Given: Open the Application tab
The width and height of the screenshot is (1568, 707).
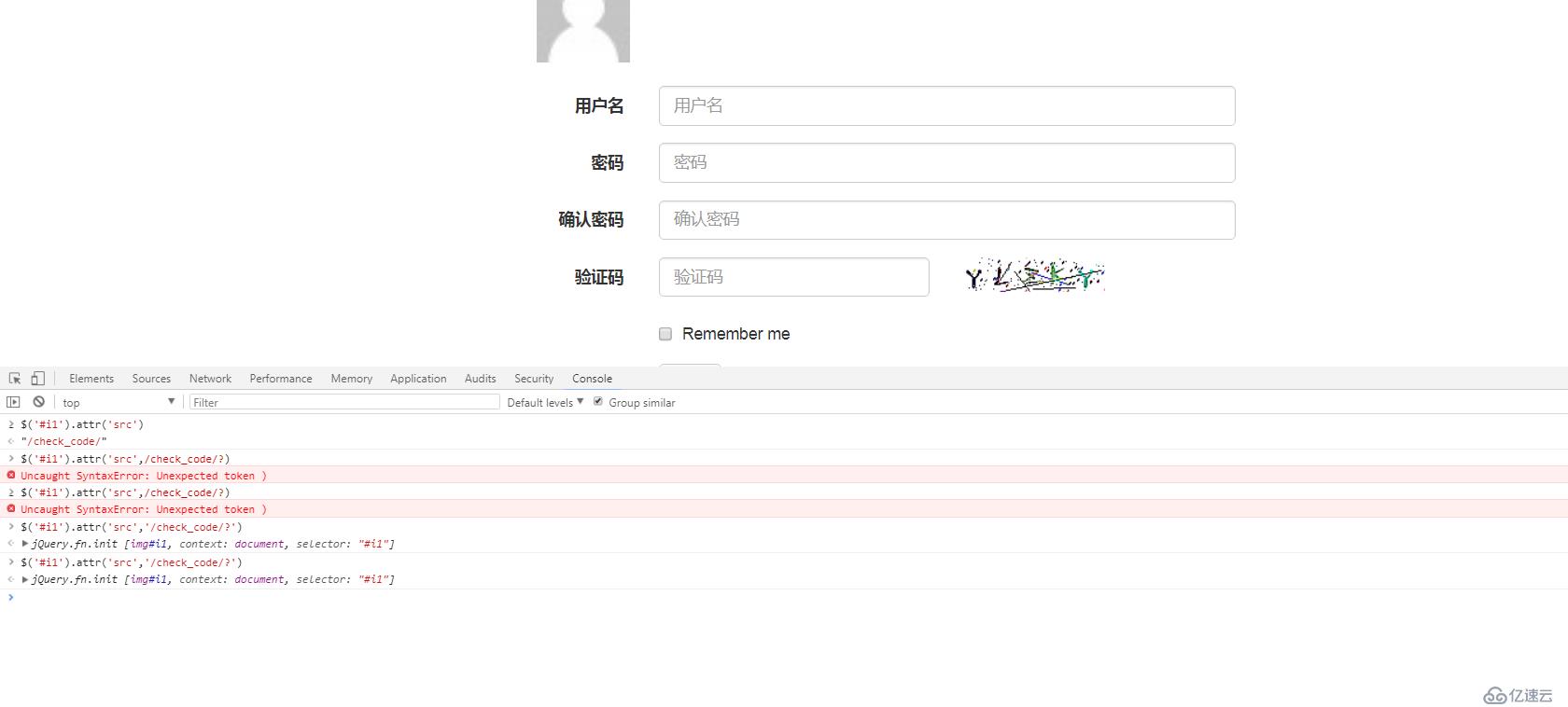Looking at the screenshot, I should (418, 379).
